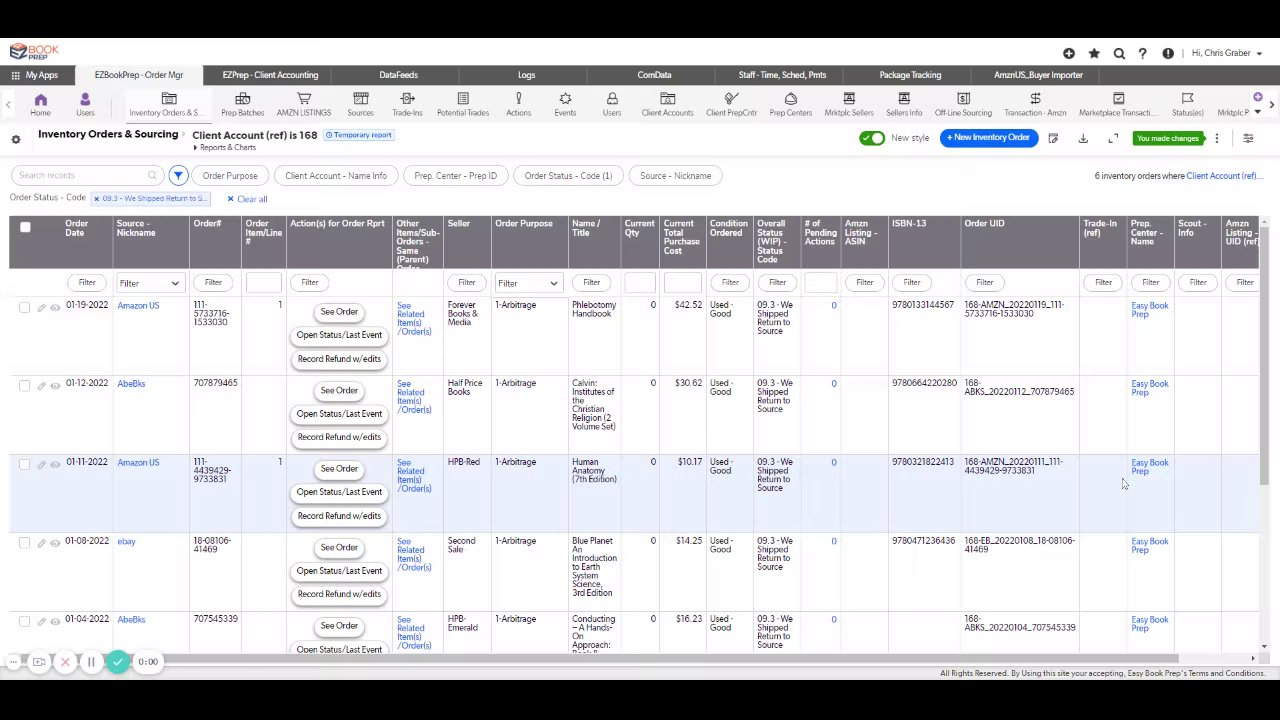Open the Prep Batches icon
The width and height of the screenshot is (1280, 720).
tap(242, 99)
